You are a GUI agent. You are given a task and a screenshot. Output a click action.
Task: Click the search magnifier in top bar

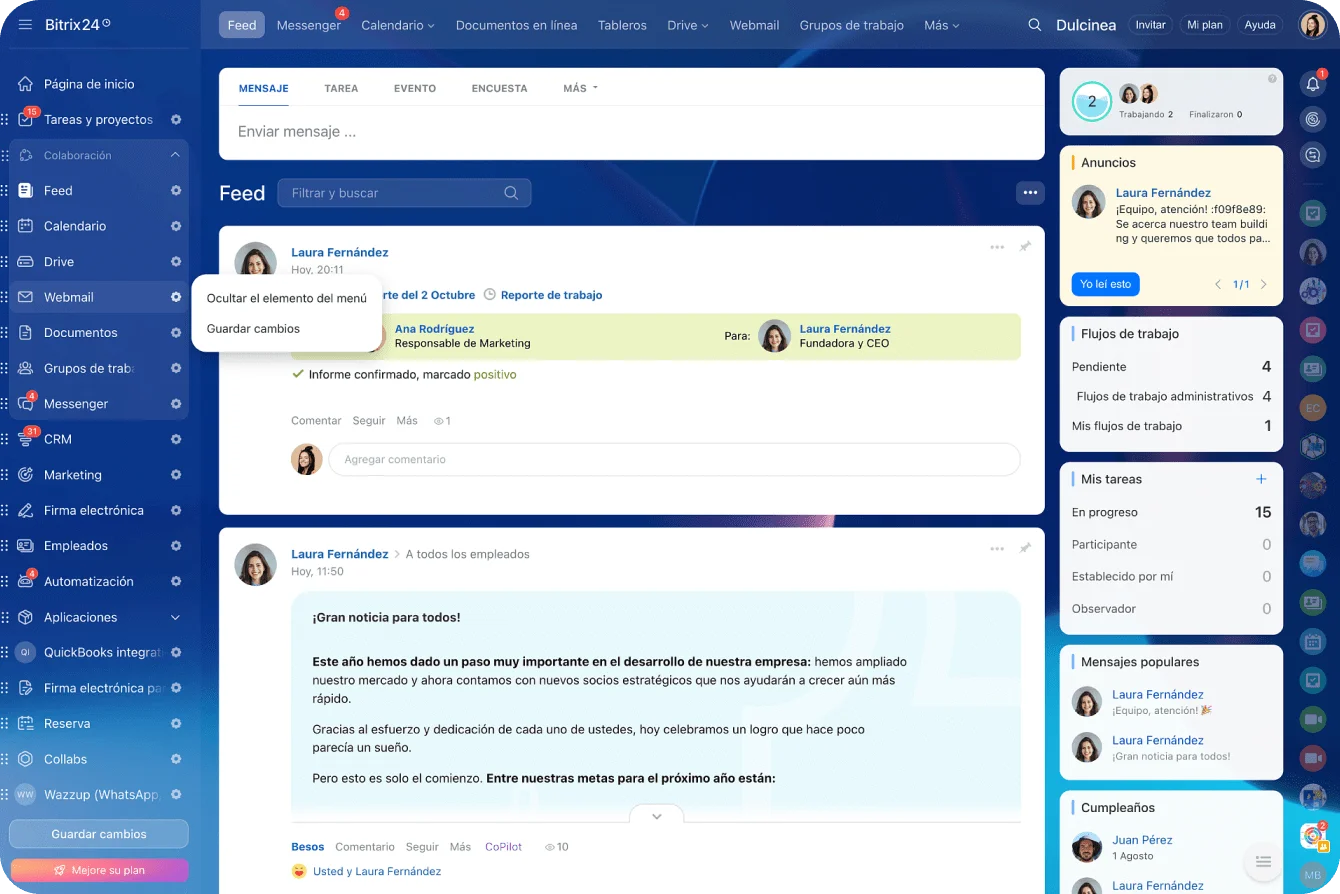click(1034, 25)
